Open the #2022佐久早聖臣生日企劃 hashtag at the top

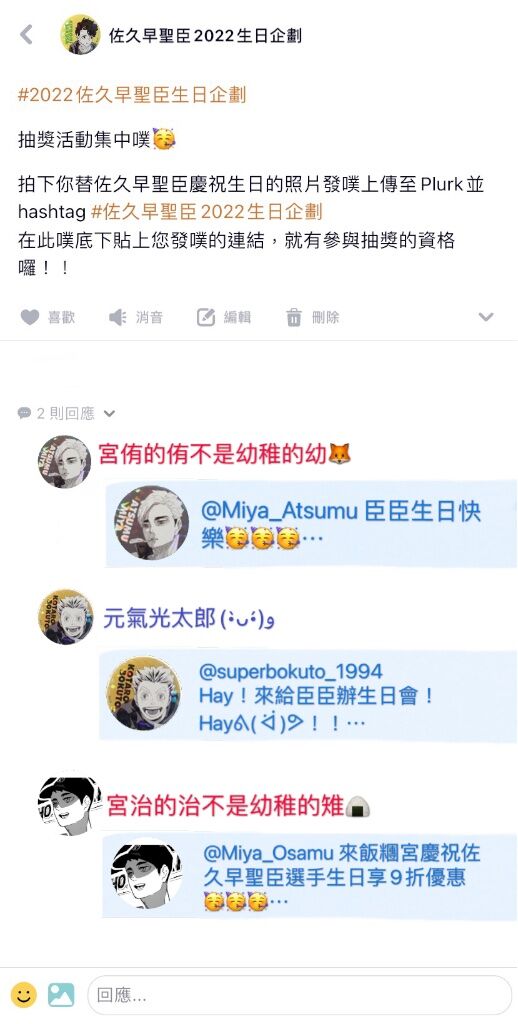point(132,95)
